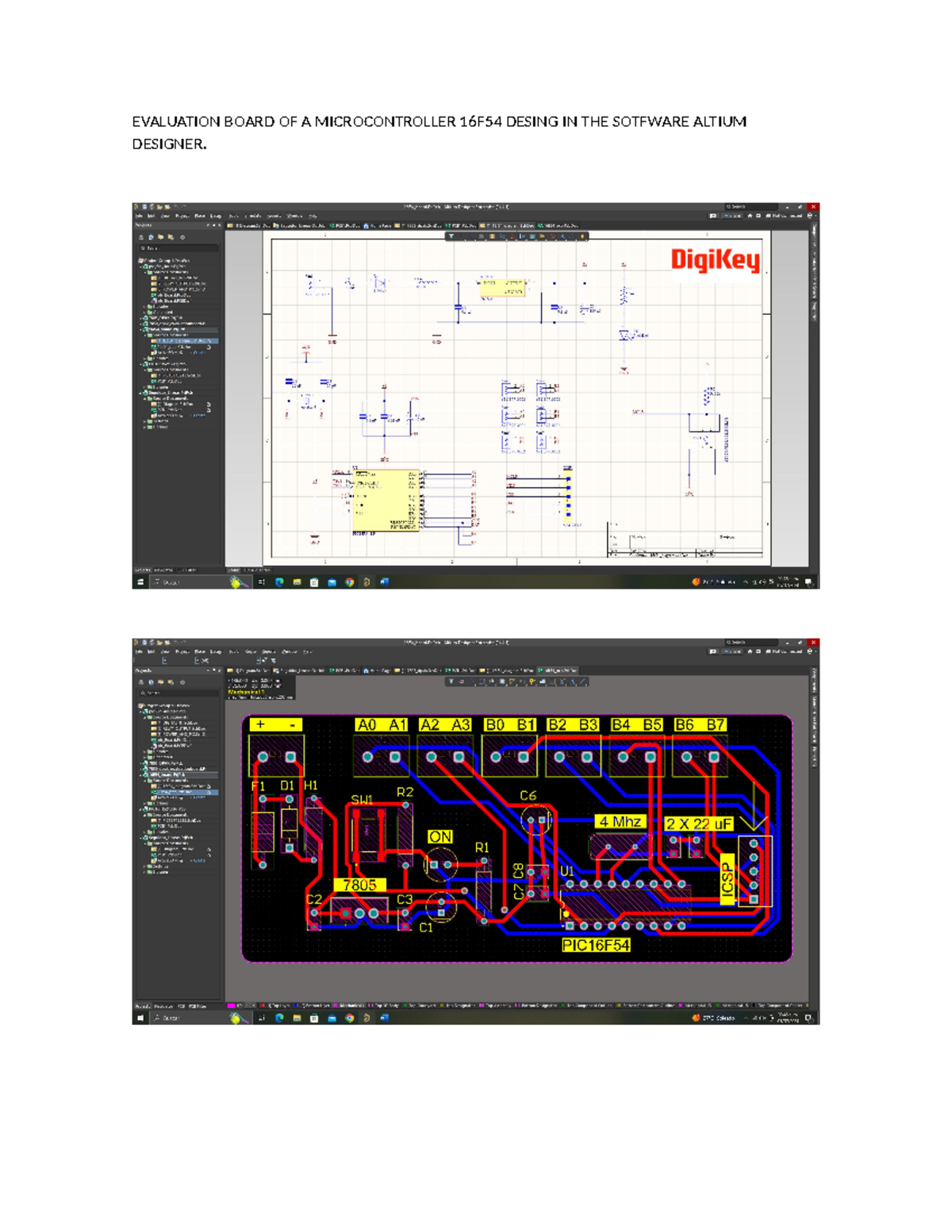This screenshot has width=952, height=1232.
Task: Click search field in schematic Projects panel
Action: point(178,248)
